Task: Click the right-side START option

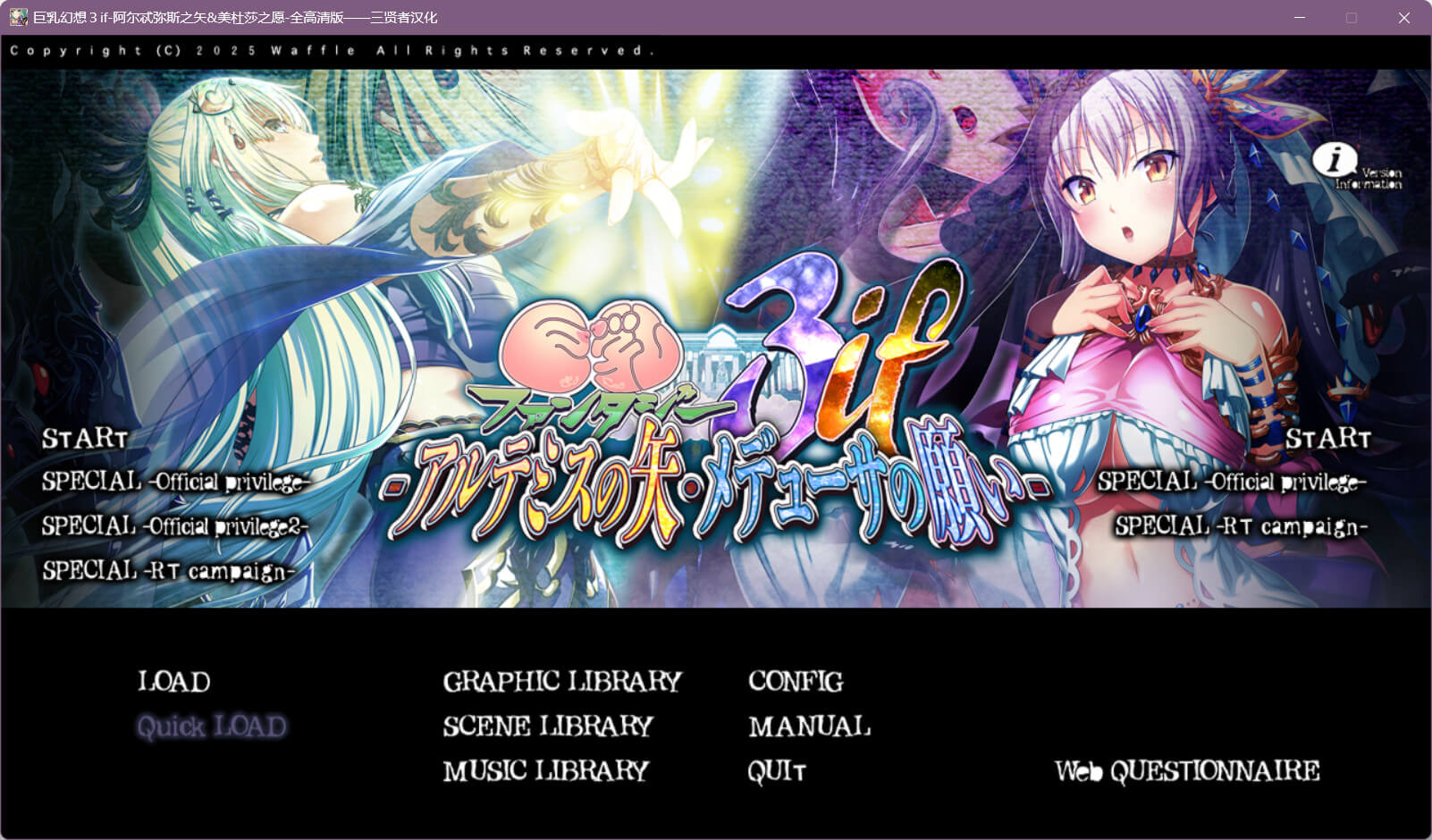Action: coord(1327,439)
